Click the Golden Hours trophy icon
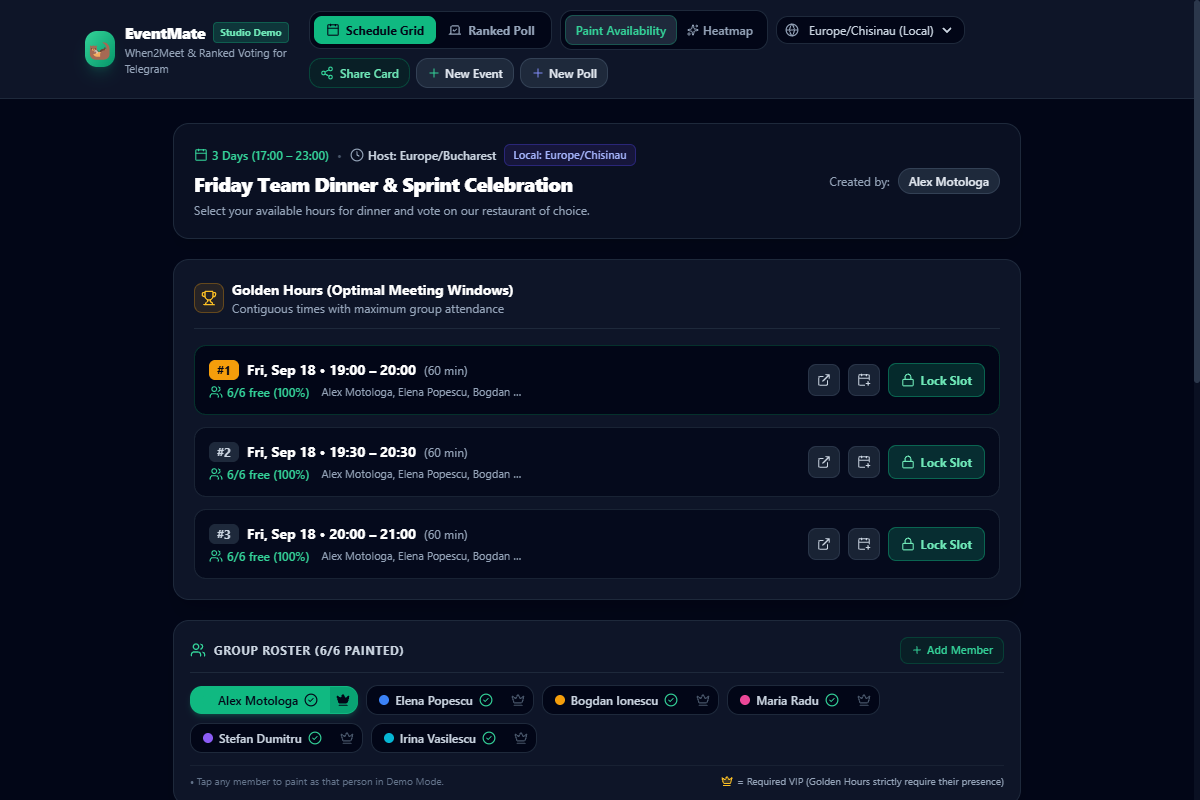Screen dimensions: 1200x800 (x=209, y=298)
